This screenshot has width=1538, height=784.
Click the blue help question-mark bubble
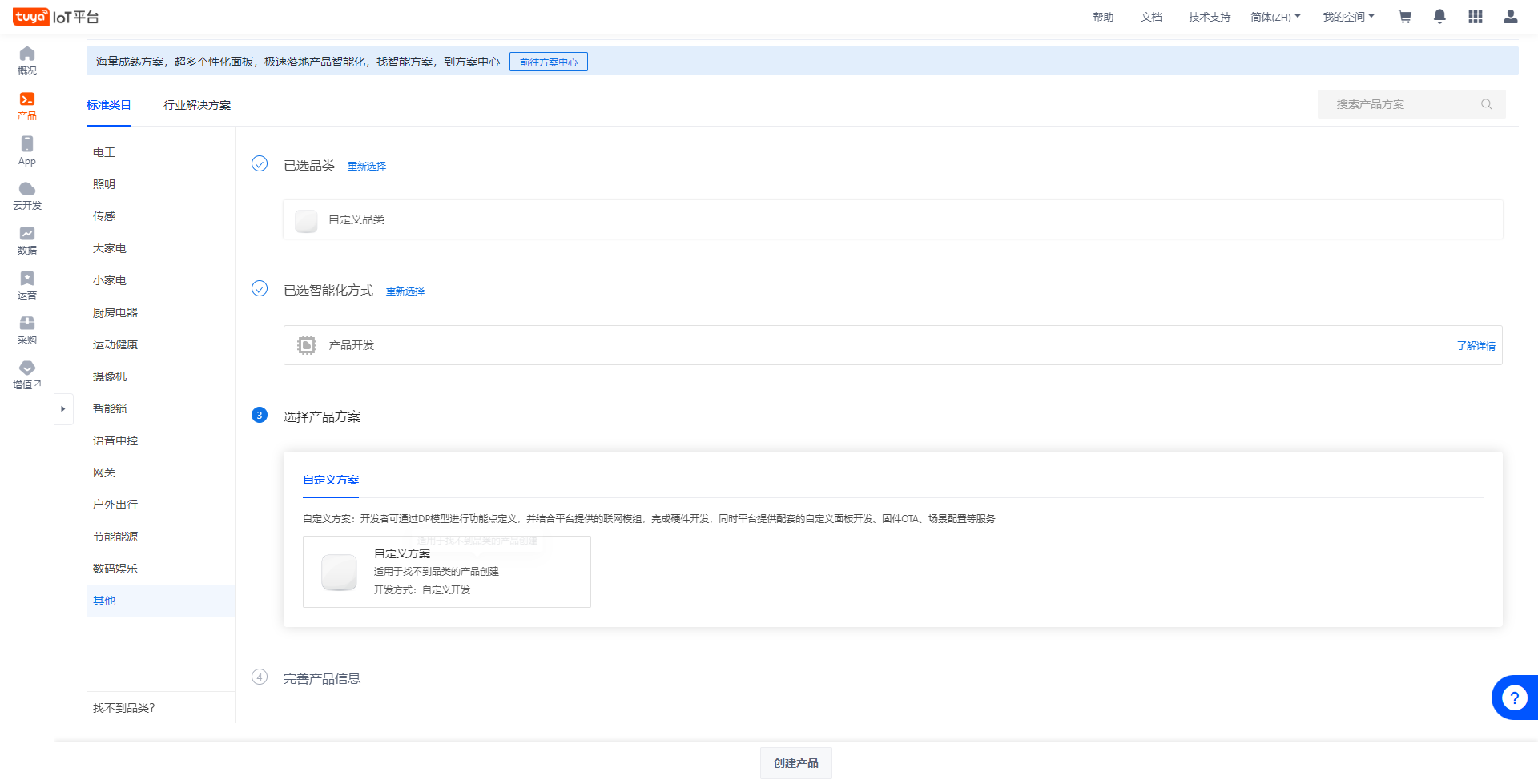tap(1514, 698)
